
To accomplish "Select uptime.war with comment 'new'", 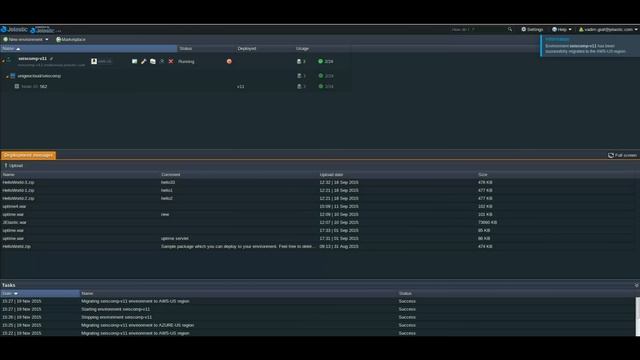I will 318,214.
